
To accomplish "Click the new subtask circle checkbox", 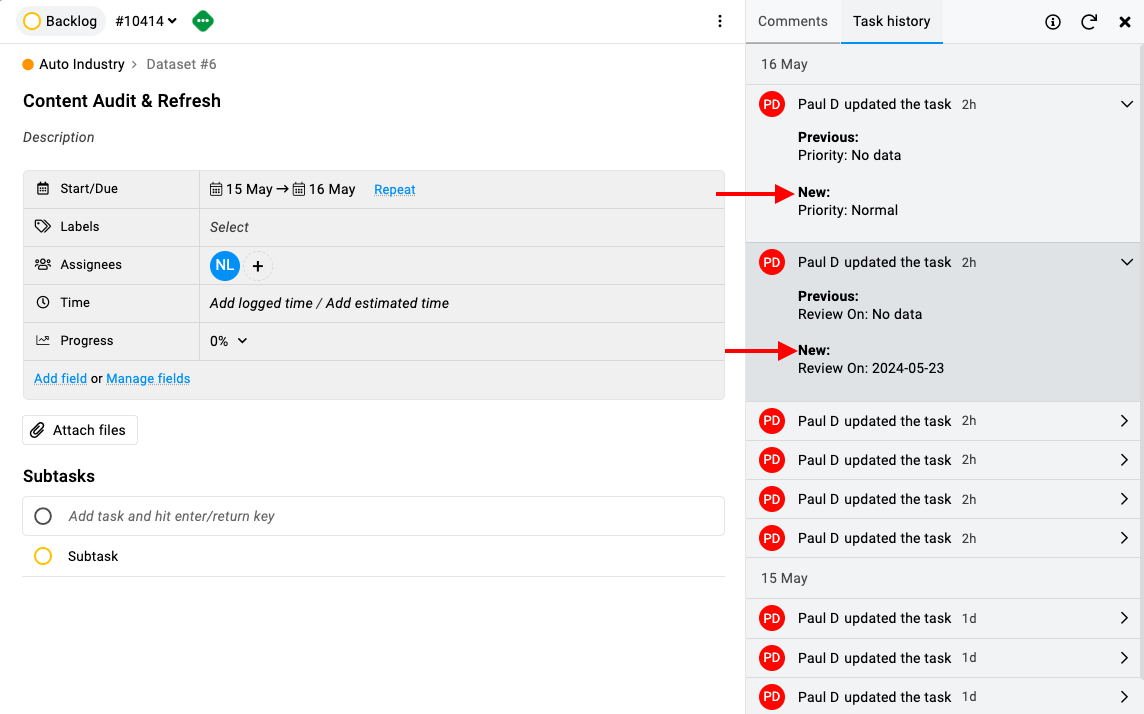I will tap(43, 516).
